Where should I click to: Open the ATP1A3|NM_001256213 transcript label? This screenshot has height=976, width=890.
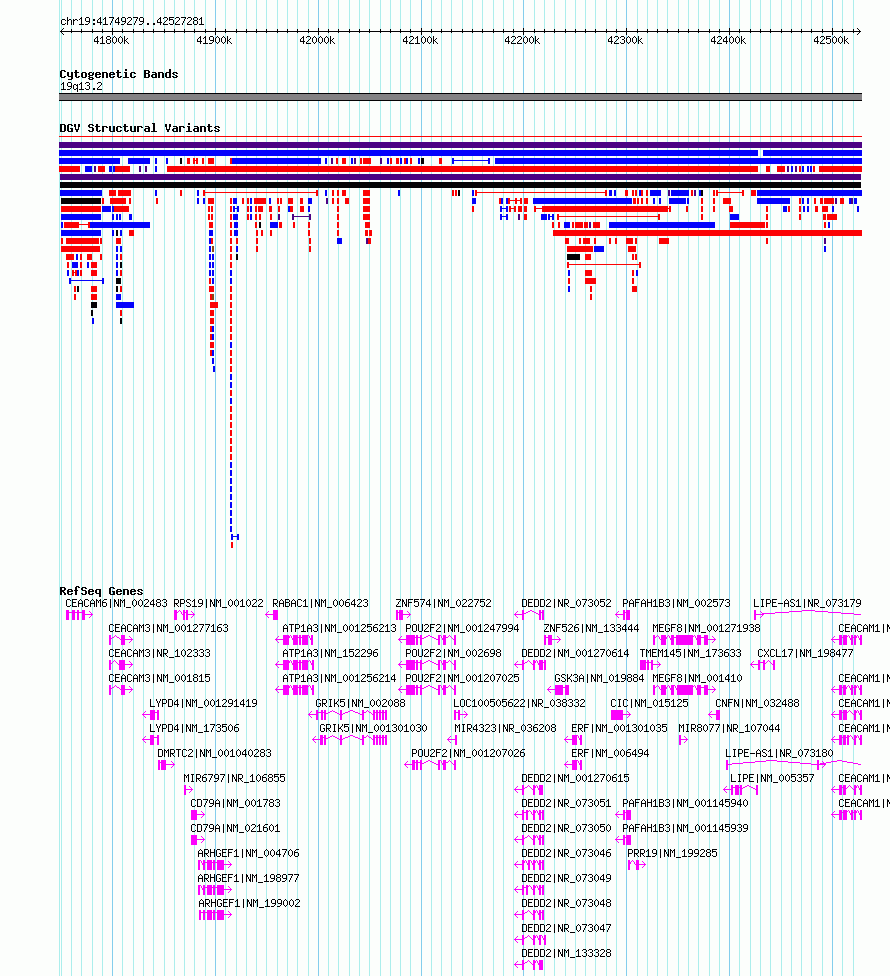point(339,628)
